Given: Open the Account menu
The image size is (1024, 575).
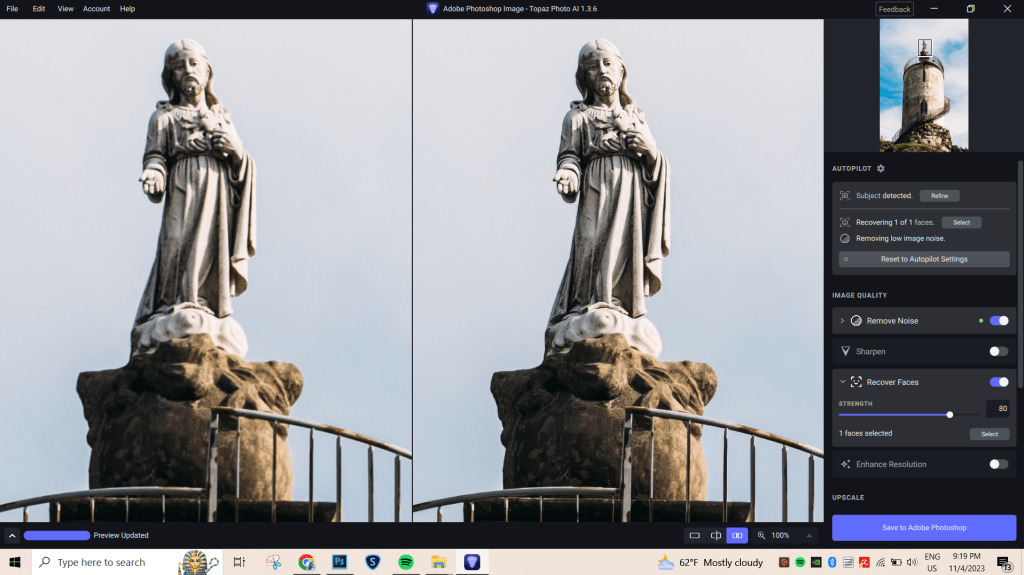Looking at the screenshot, I should coord(97,9).
